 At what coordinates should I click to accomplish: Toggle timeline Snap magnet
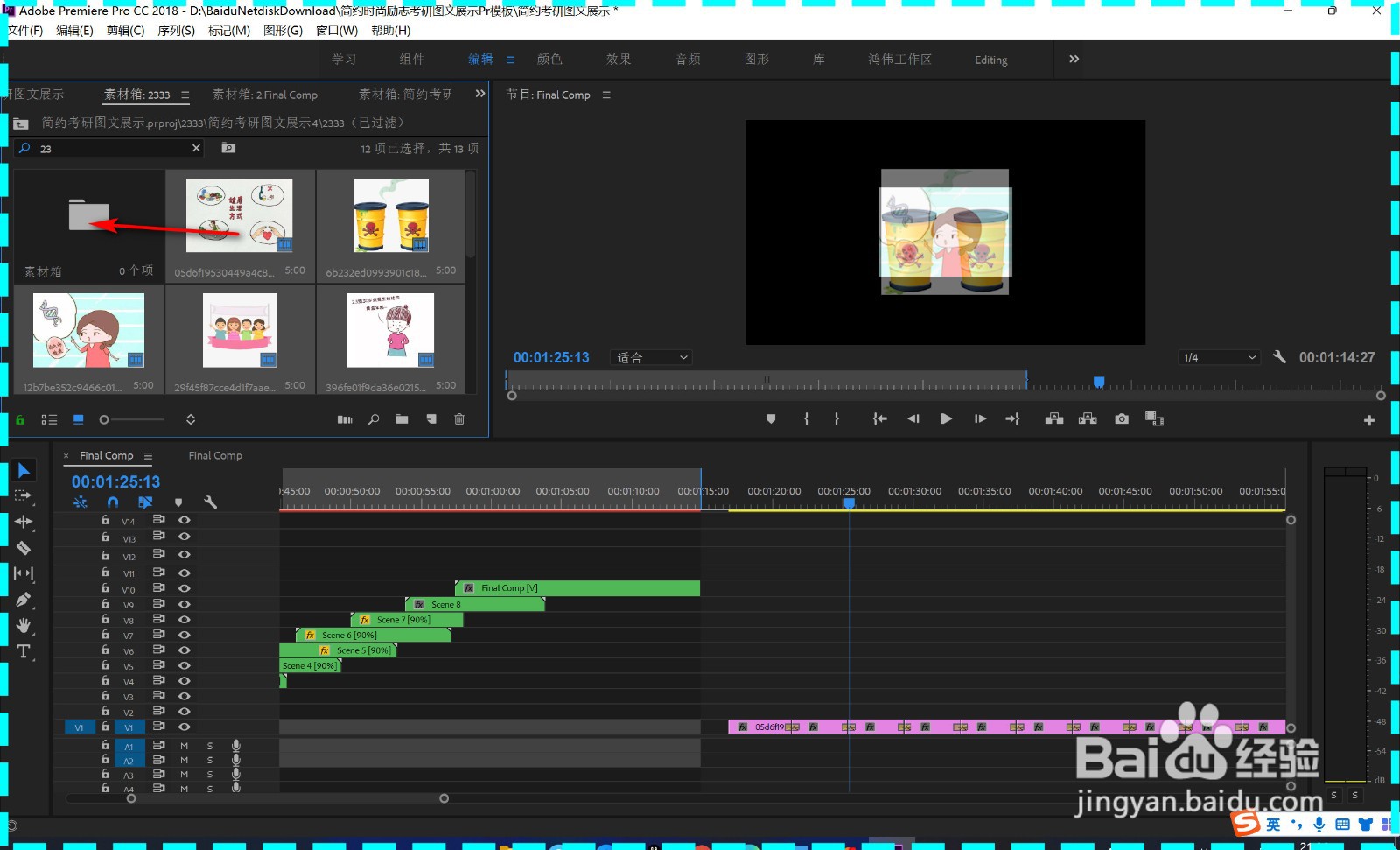click(x=113, y=502)
